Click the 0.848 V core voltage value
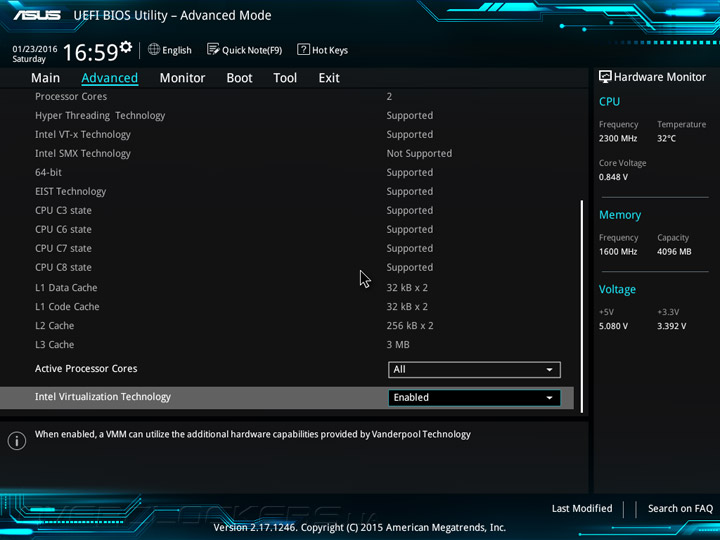This screenshot has width=720, height=540. coord(613,177)
